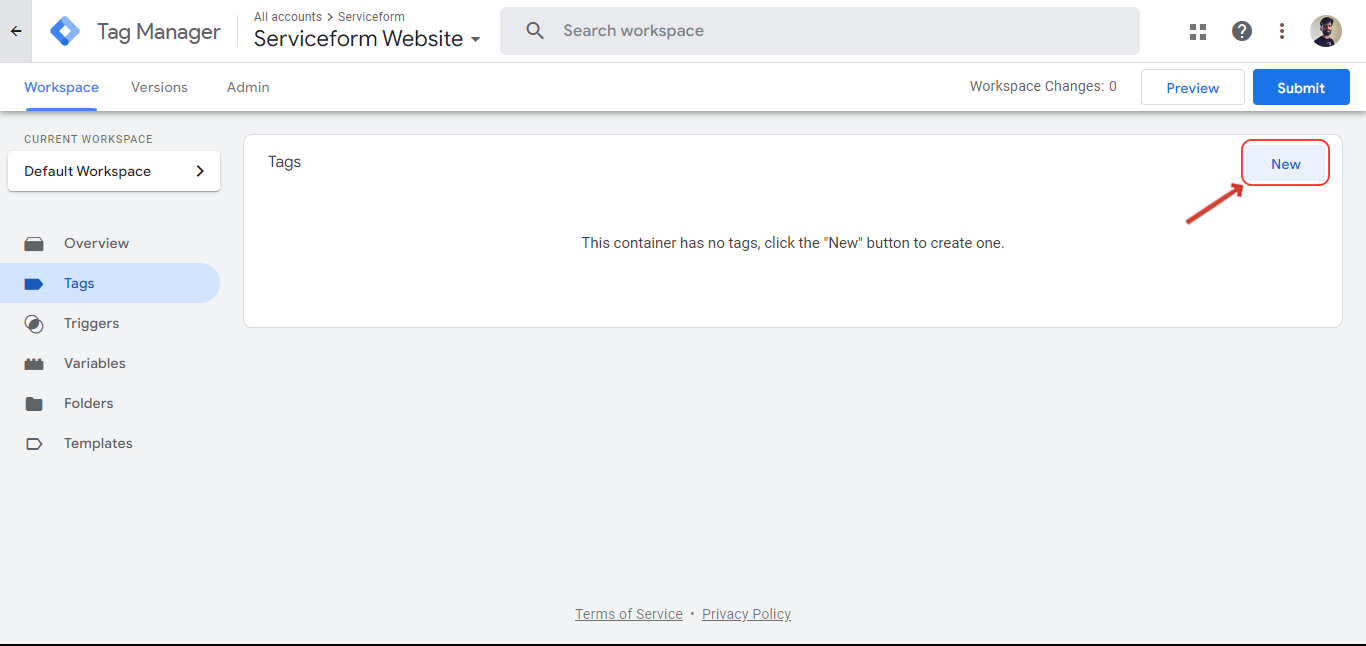Click the Tag Manager title text
Screen dimensions: 1366x646
click(x=159, y=32)
